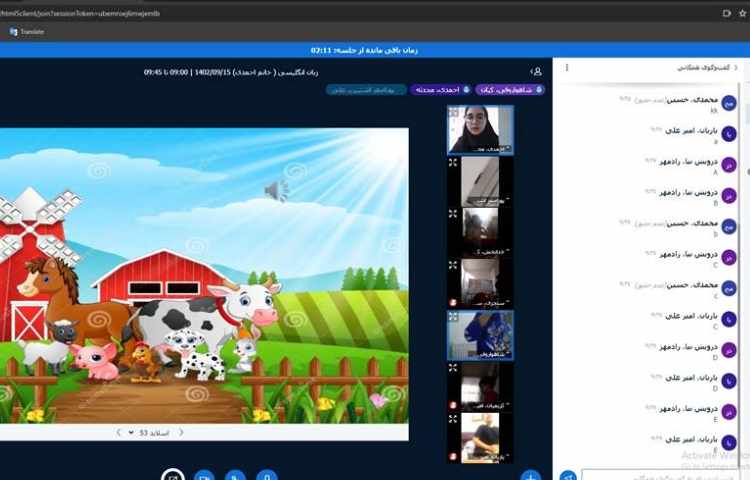Click avatar beside message 'E'

(728, 411)
